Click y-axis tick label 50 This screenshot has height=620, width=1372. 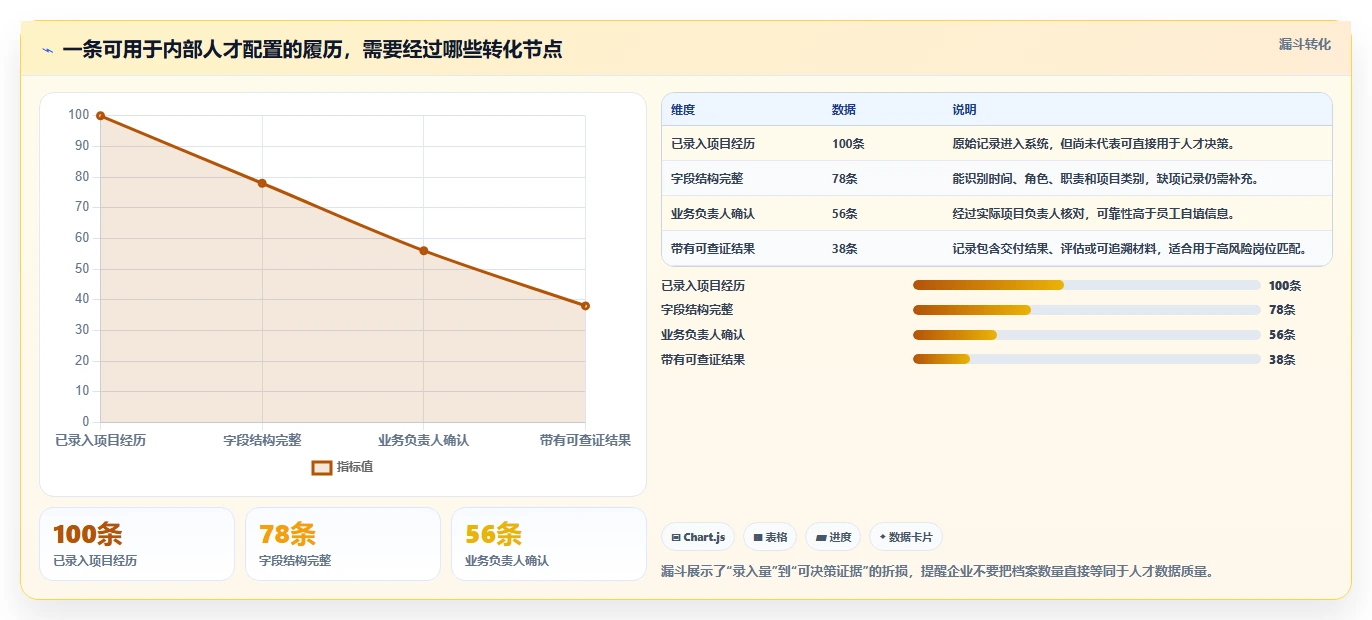[x=82, y=269]
